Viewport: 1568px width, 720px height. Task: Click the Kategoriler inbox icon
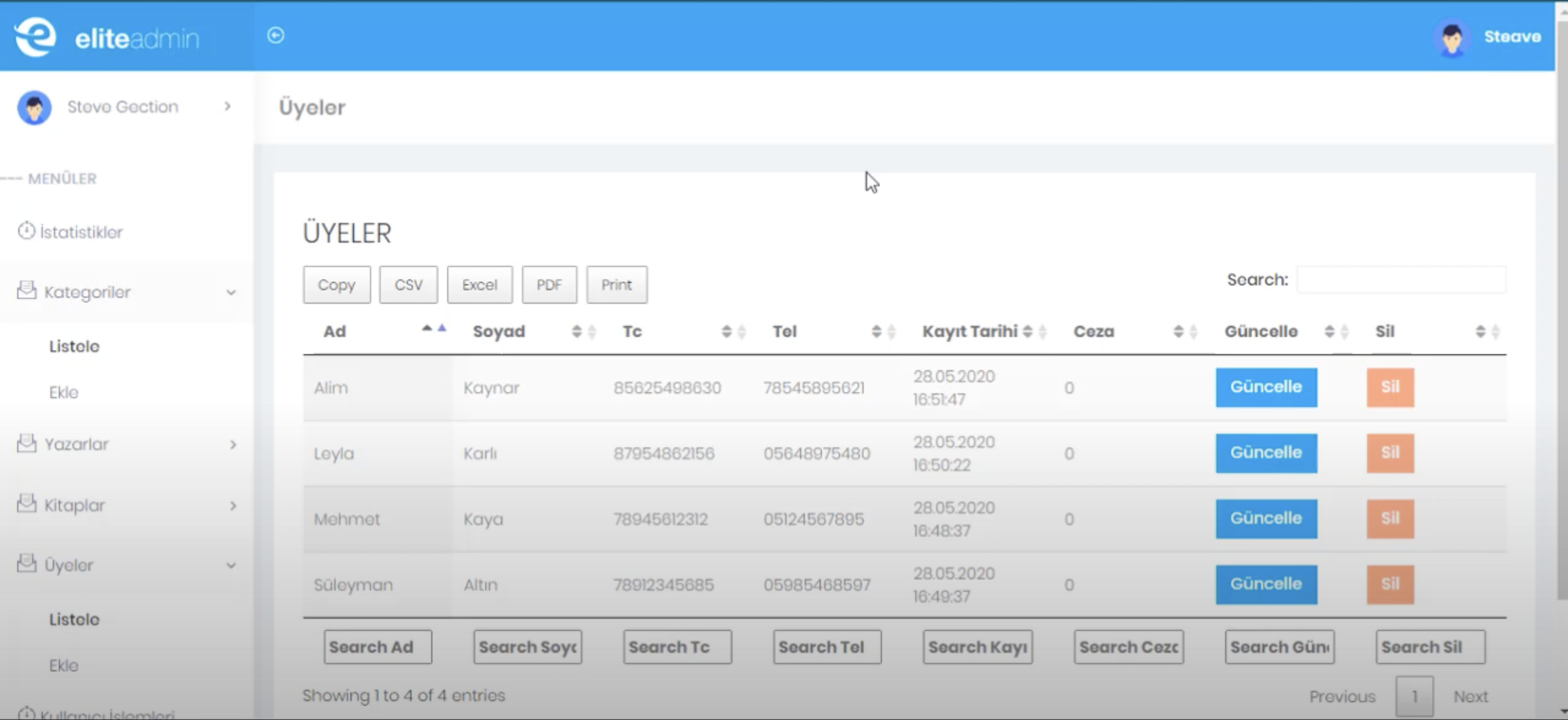tap(26, 290)
